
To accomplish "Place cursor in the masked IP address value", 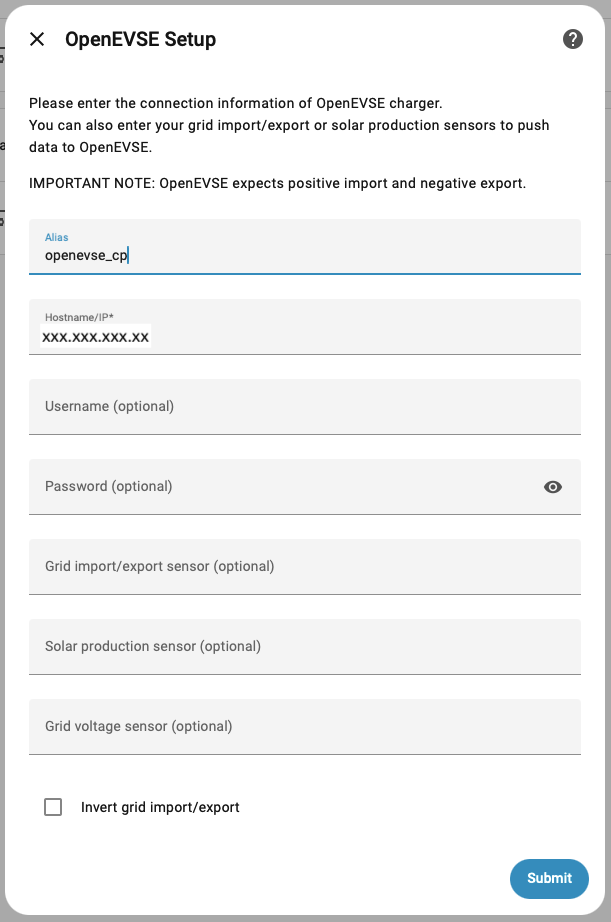I will click(96, 337).
